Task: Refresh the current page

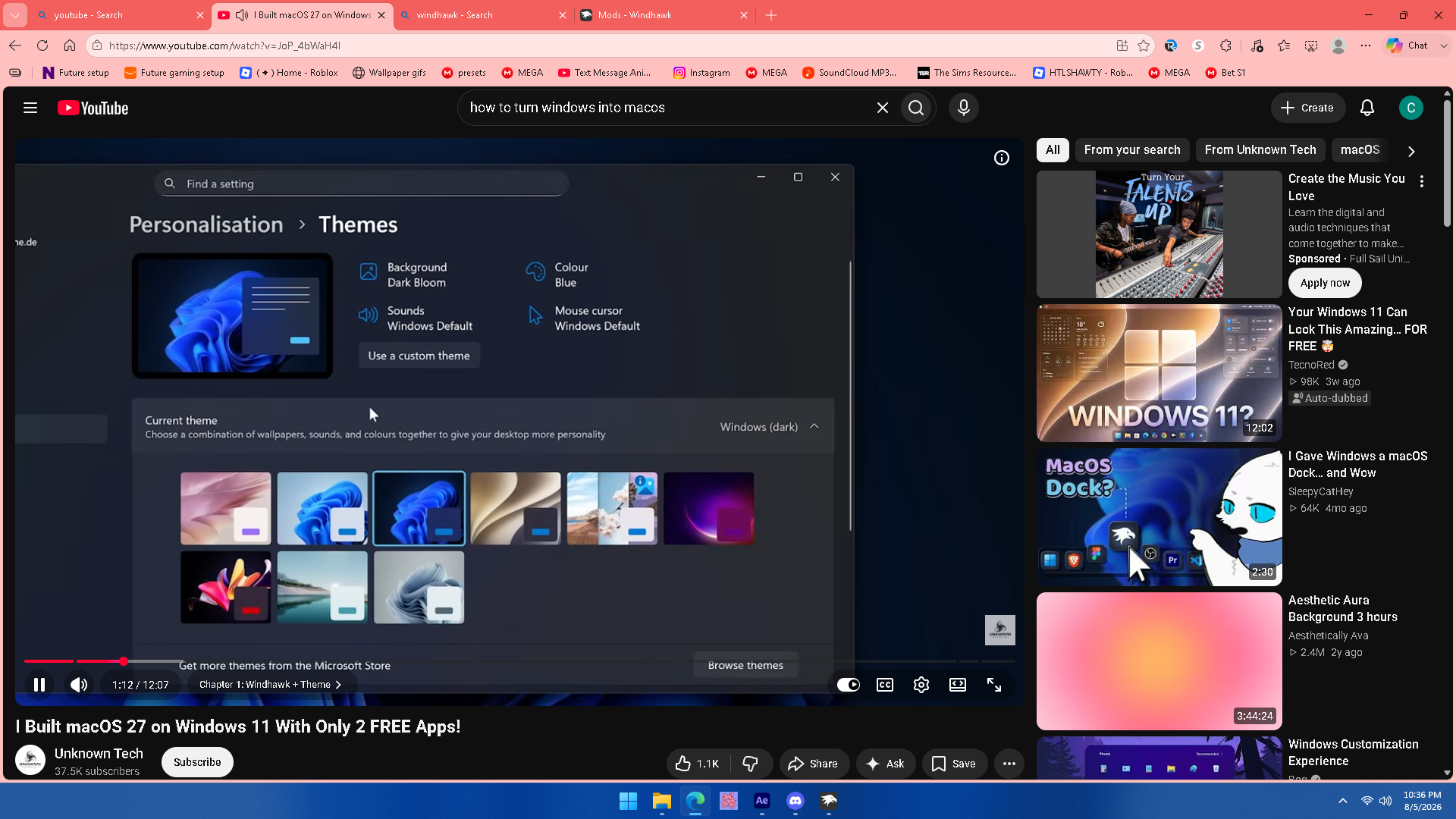Action: coord(42,45)
